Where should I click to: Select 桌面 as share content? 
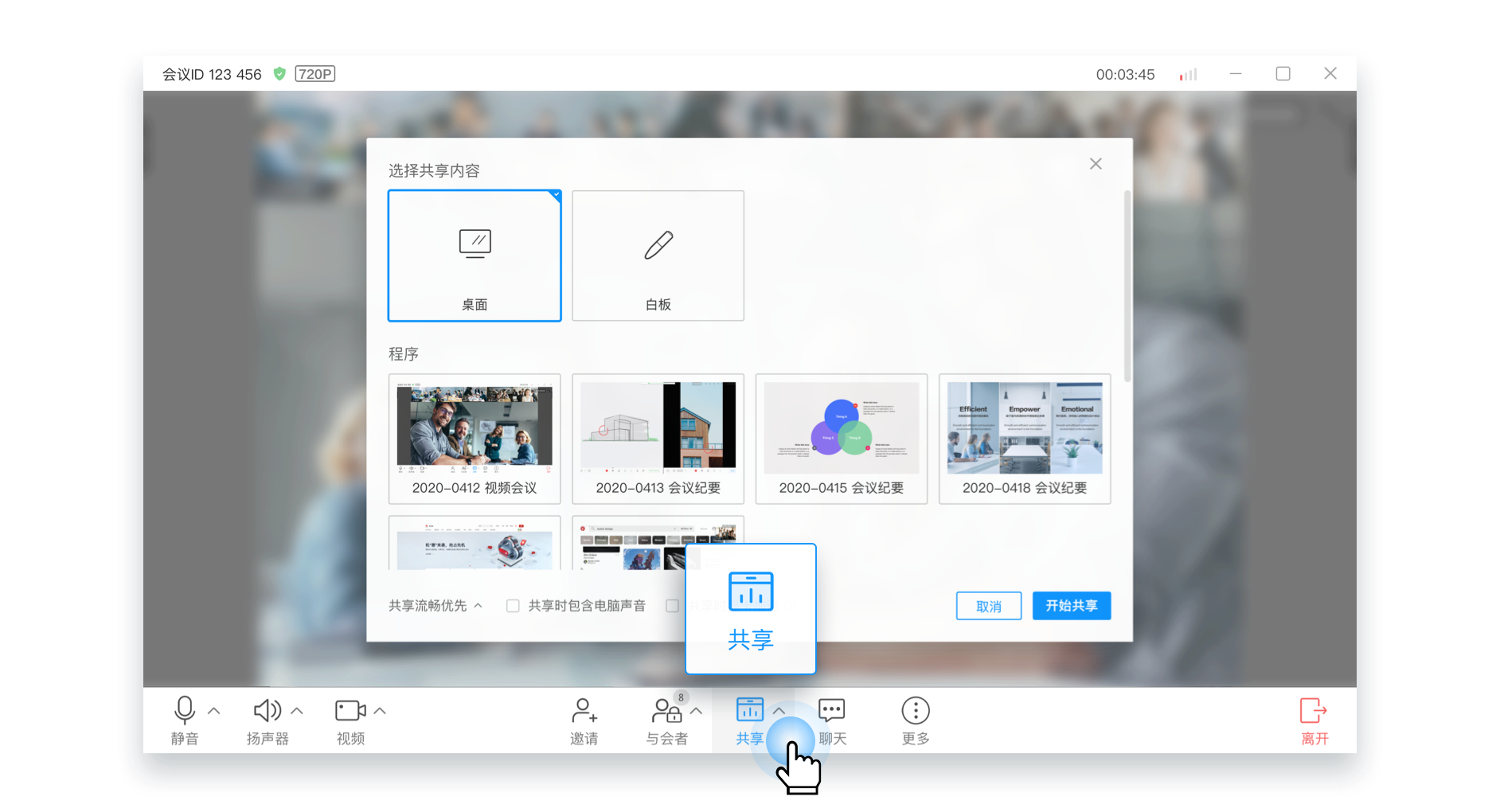click(x=475, y=255)
